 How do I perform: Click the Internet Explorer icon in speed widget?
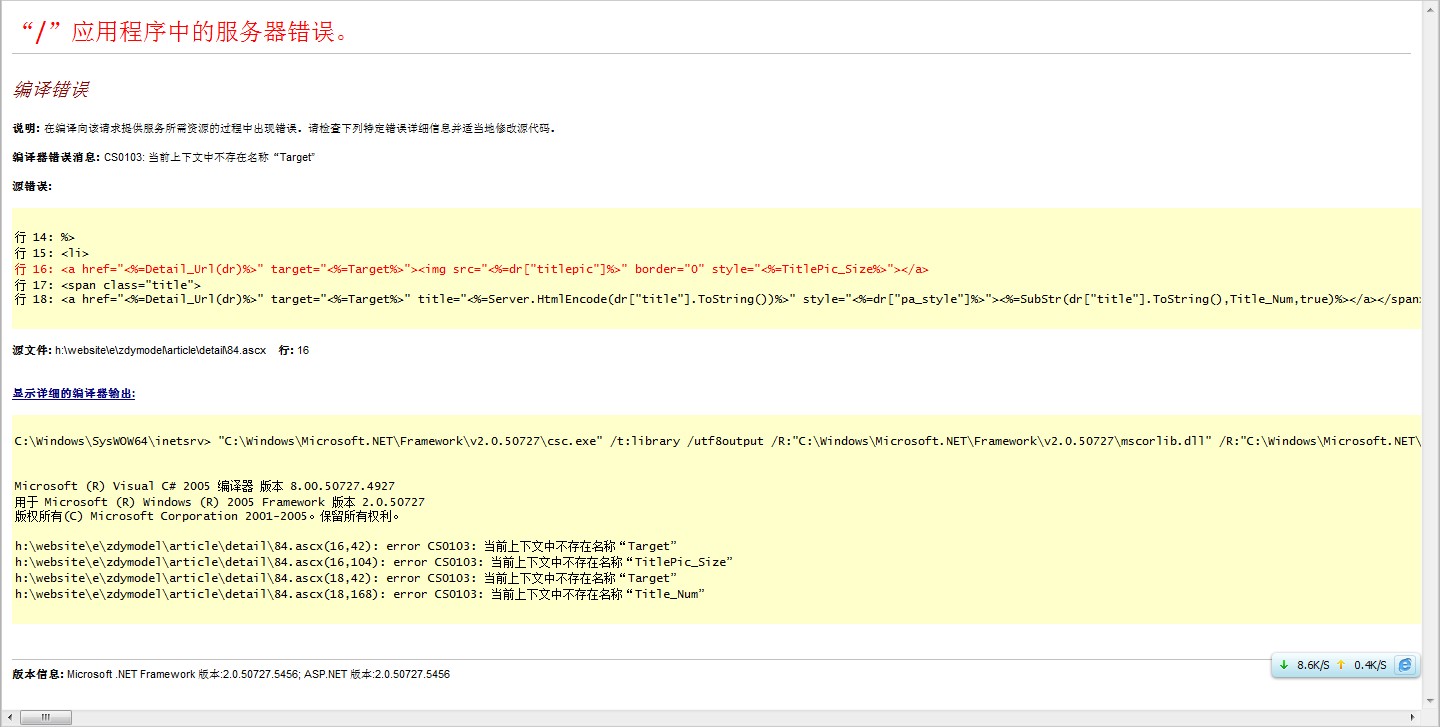point(1405,665)
